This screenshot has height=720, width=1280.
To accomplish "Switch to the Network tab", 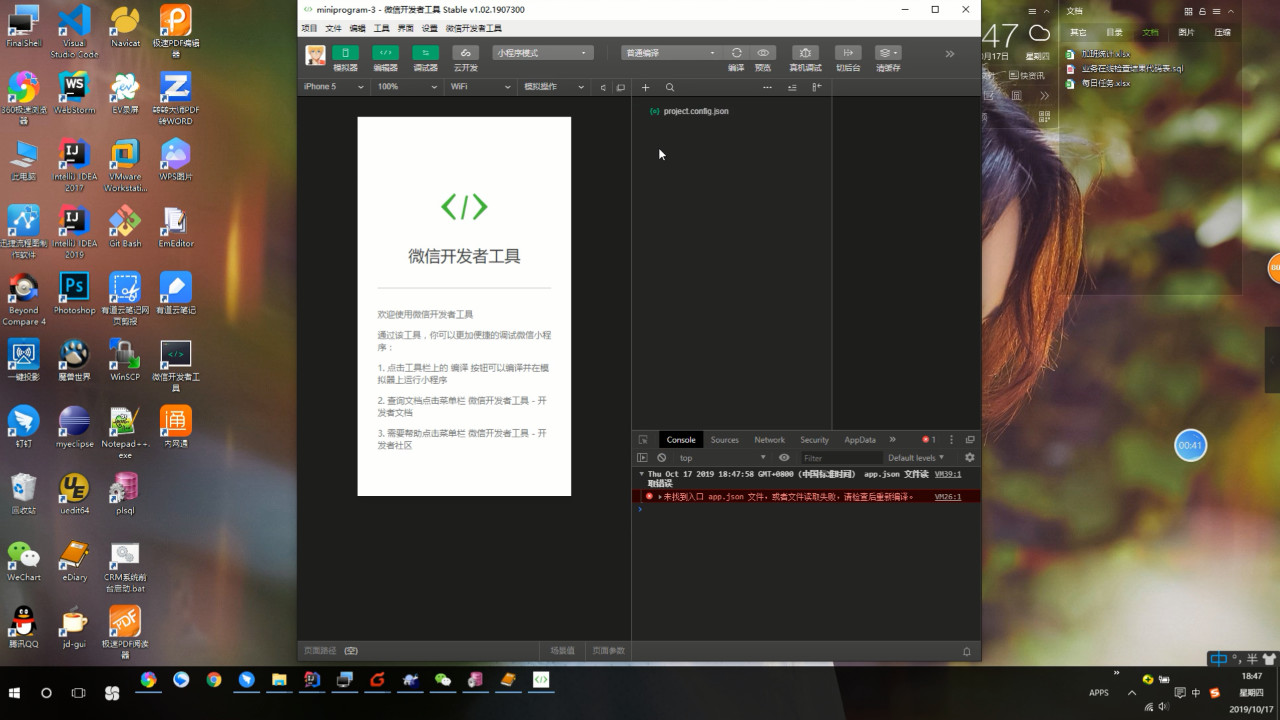I will [x=769, y=440].
